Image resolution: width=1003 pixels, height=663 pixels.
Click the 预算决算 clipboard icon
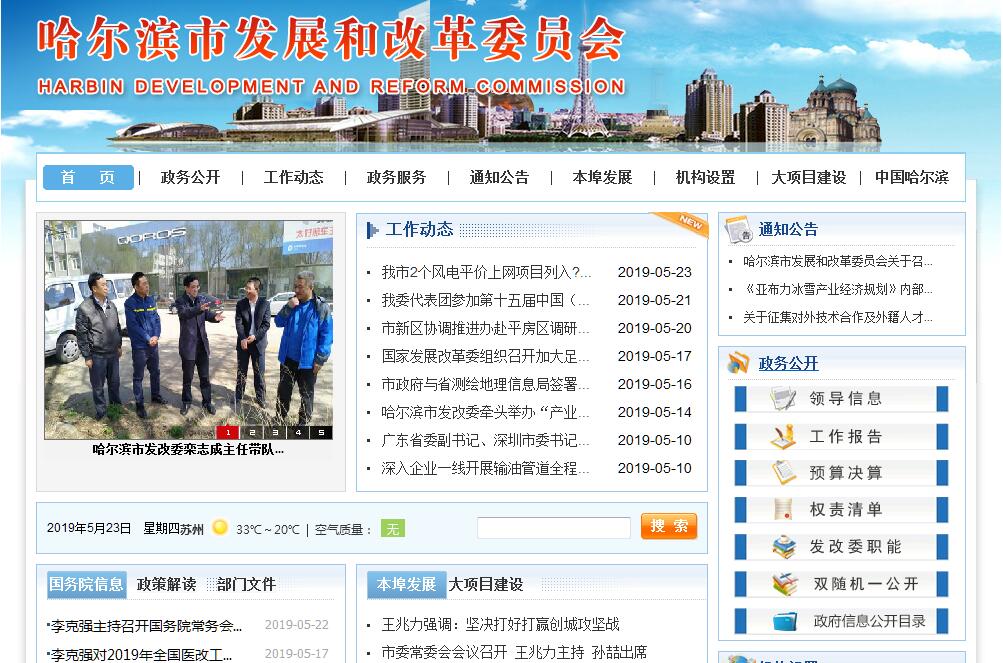pyautogui.click(x=783, y=473)
